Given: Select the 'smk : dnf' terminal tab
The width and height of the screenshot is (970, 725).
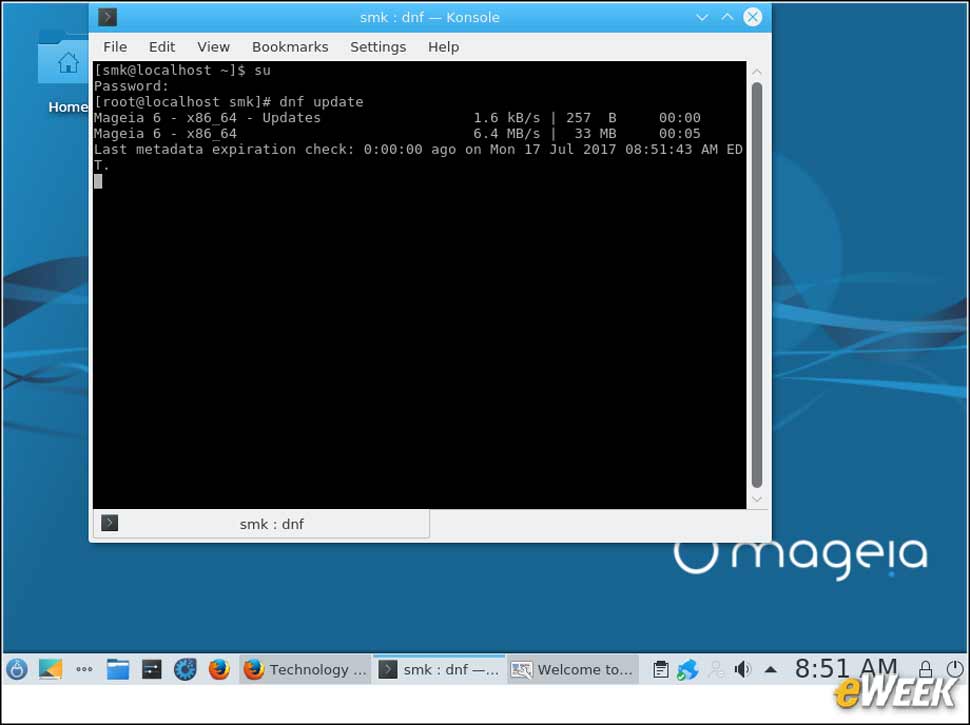Looking at the screenshot, I should (x=261, y=524).
